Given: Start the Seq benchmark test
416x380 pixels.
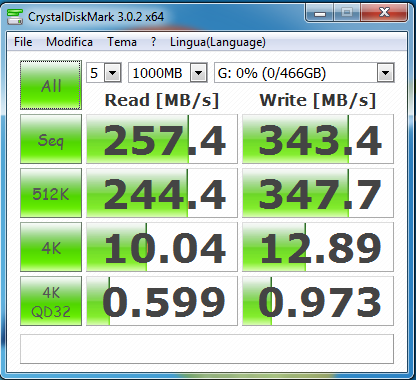Looking at the screenshot, I should pos(51,139).
